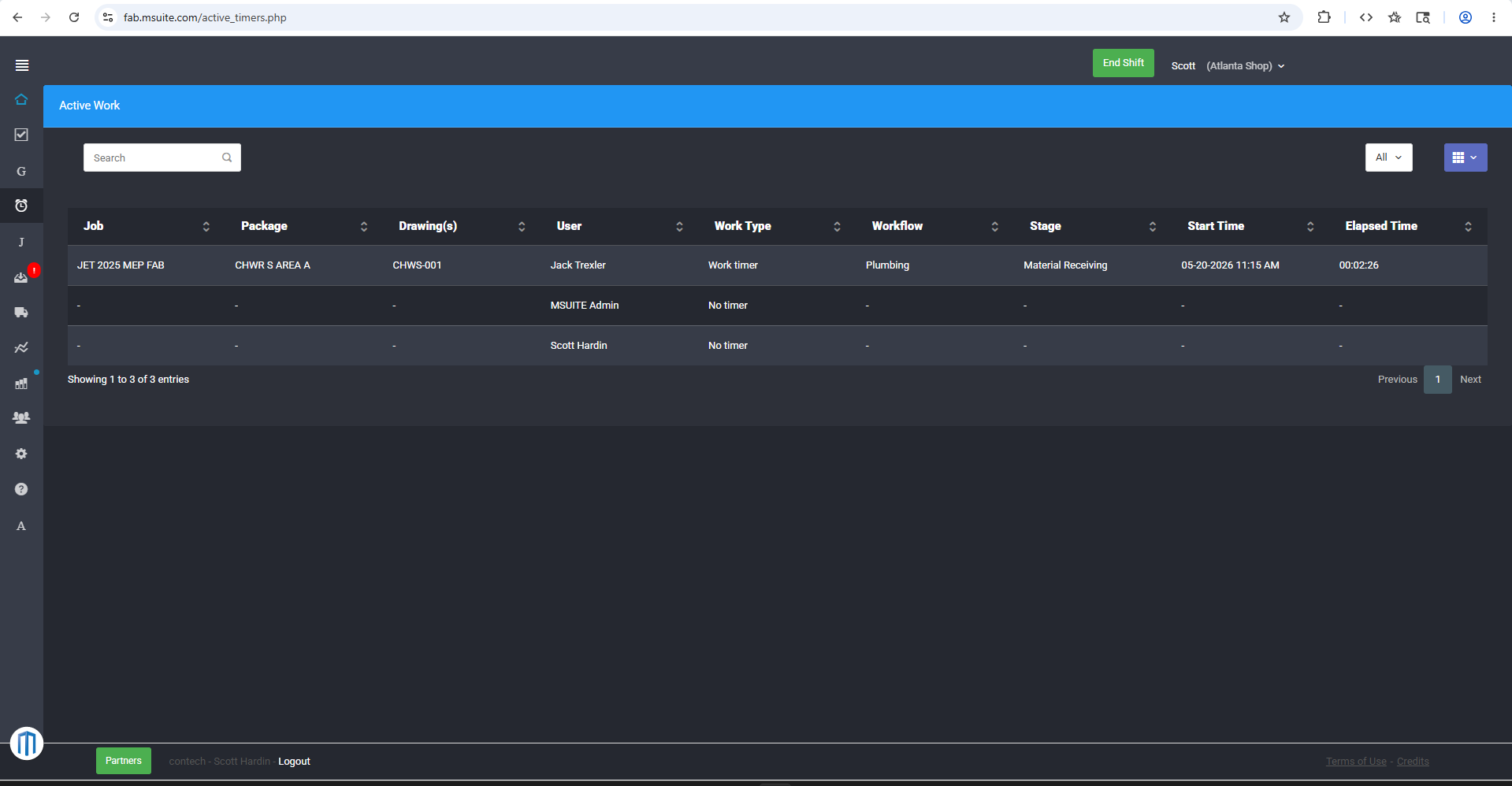This screenshot has height=786, width=1512.
Task: Open the bar chart reports icon
Action: pyautogui.click(x=21, y=384)
